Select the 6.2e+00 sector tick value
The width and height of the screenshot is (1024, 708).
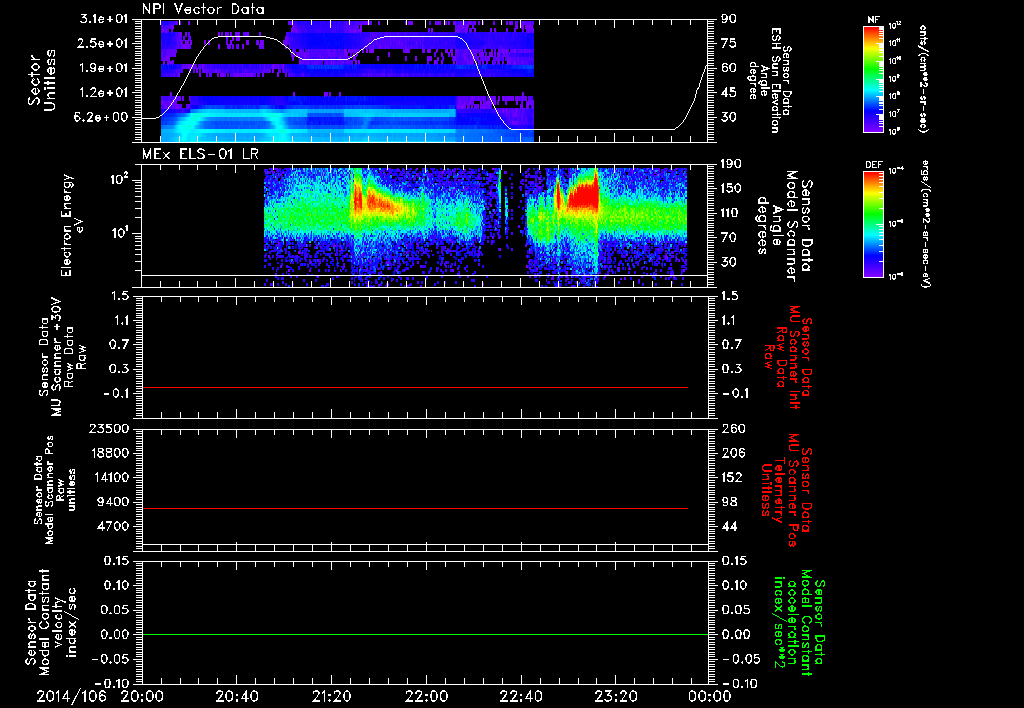click(x=104, y=118)
